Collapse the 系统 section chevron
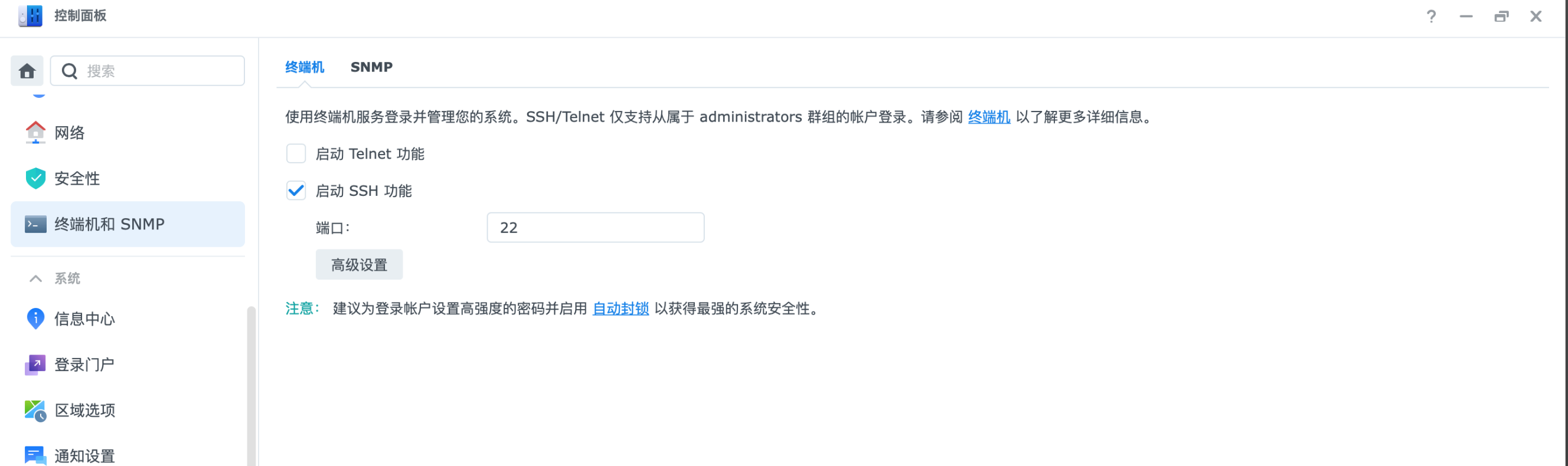 35,278
